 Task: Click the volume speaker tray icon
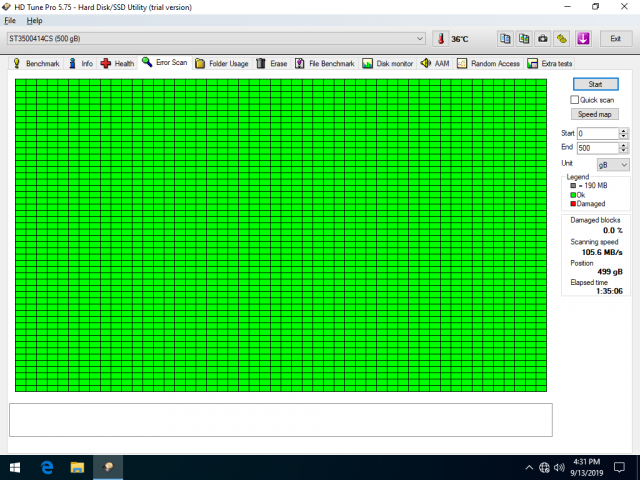point(559,468)
